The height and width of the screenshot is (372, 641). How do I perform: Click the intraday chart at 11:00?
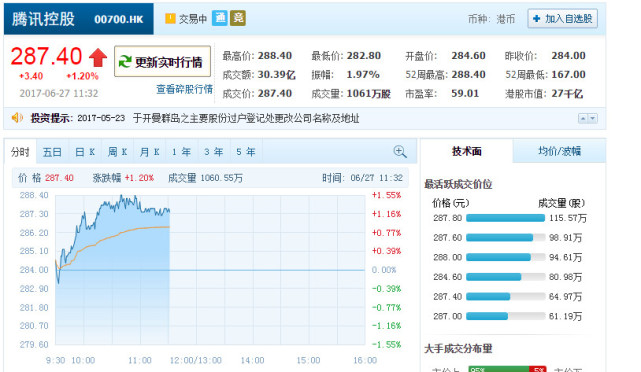click(x=140, y=270)
